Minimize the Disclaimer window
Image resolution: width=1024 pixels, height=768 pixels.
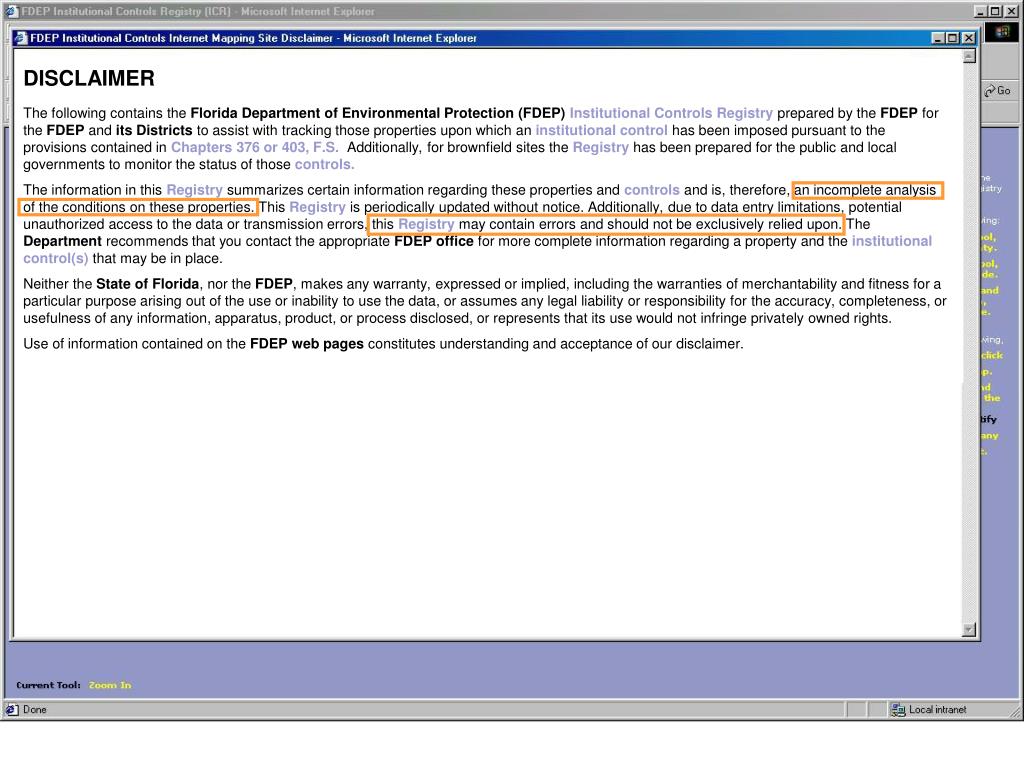(x=938, y=38)
